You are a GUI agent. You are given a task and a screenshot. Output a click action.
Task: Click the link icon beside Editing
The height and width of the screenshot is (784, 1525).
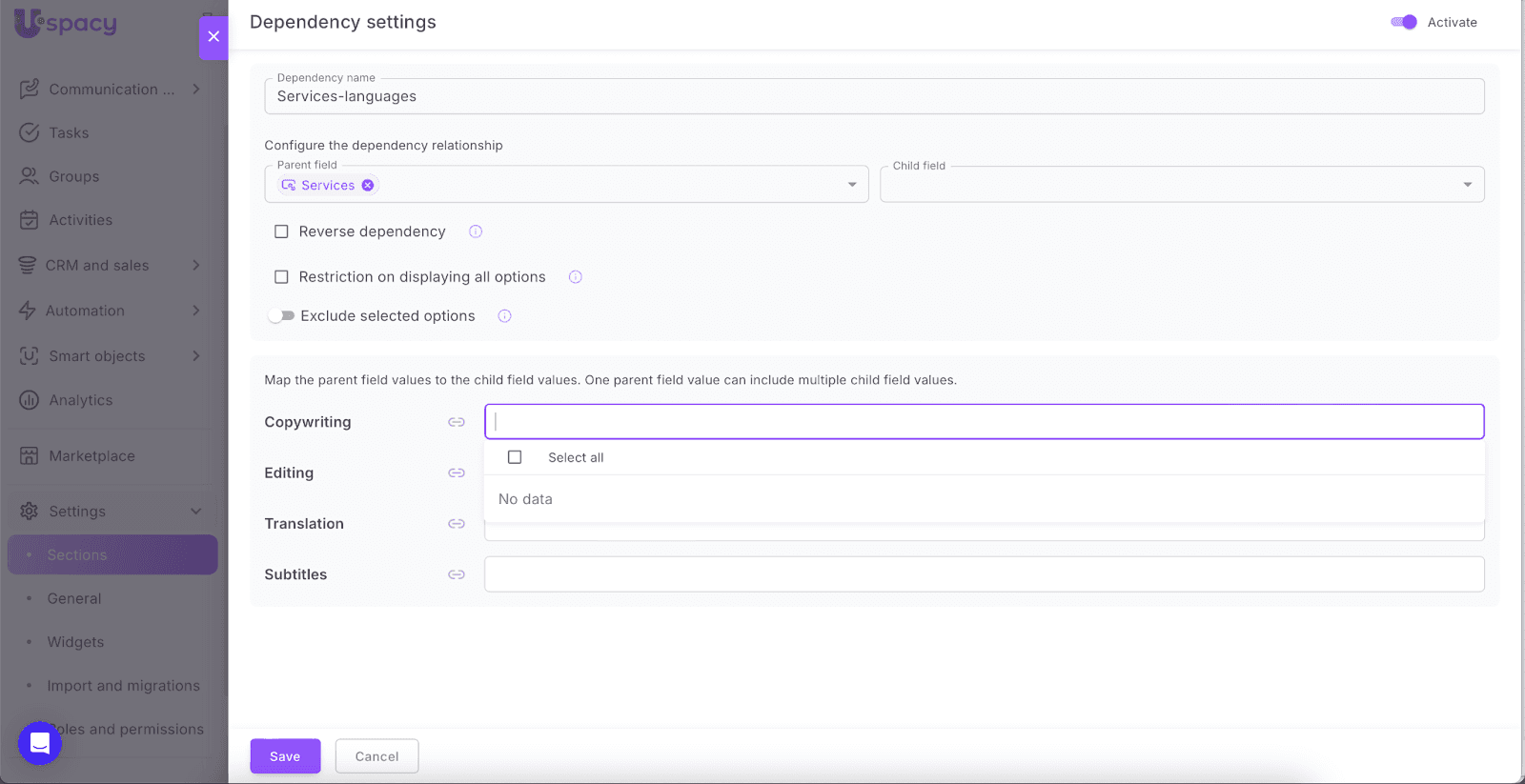[457, 472]
